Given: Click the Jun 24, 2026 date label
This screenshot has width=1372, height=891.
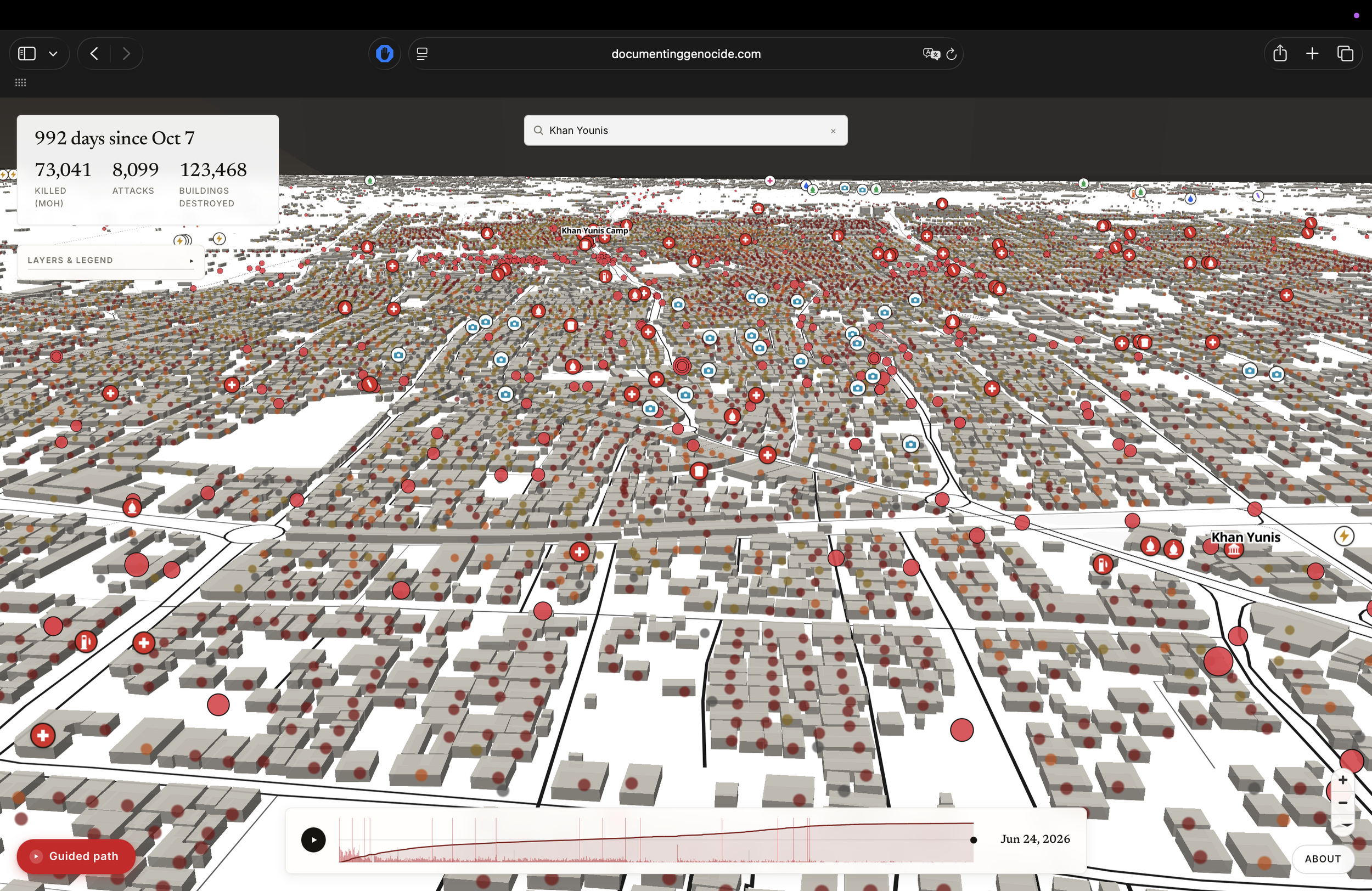Looking at the screenshot, I should point(1035,839).
